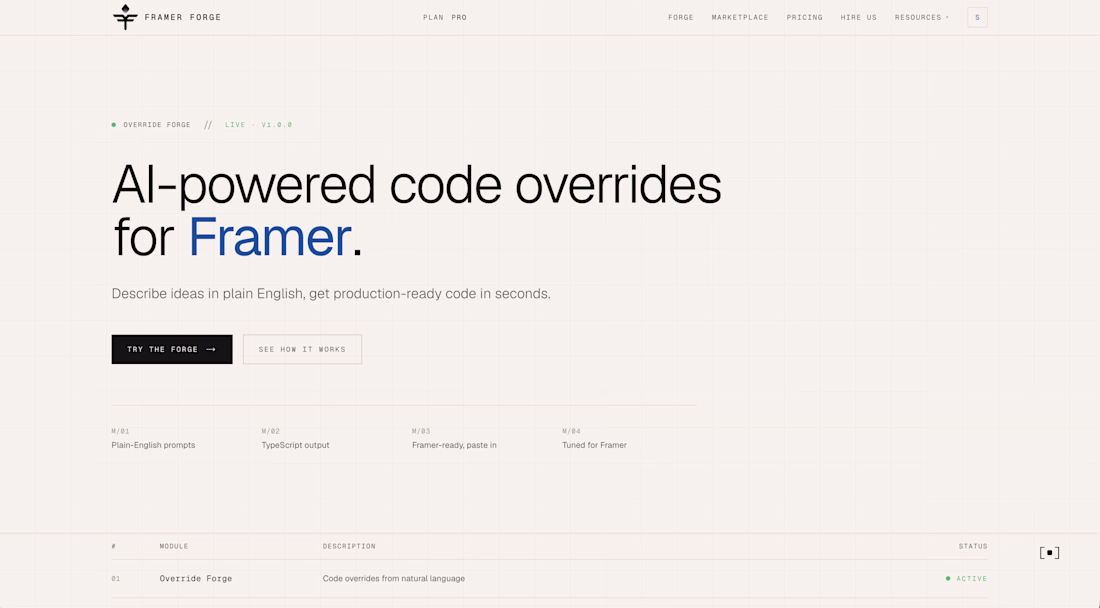The width and height of the screenshot is (1100, 608).
Task: Click Code overrides from natural language description
Action: pyautogui.click(x=394, y=579)
